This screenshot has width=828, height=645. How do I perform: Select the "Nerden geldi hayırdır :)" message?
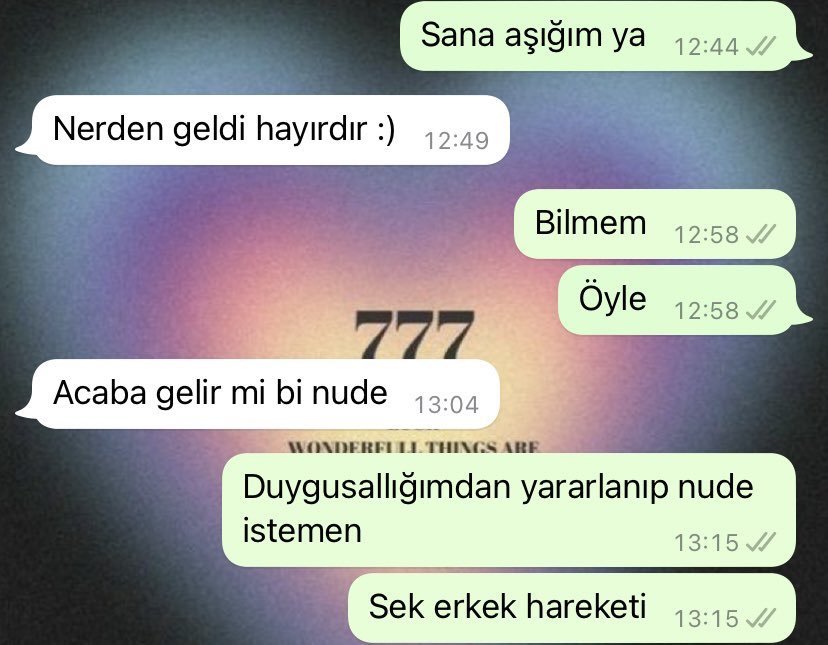(262, 130)
